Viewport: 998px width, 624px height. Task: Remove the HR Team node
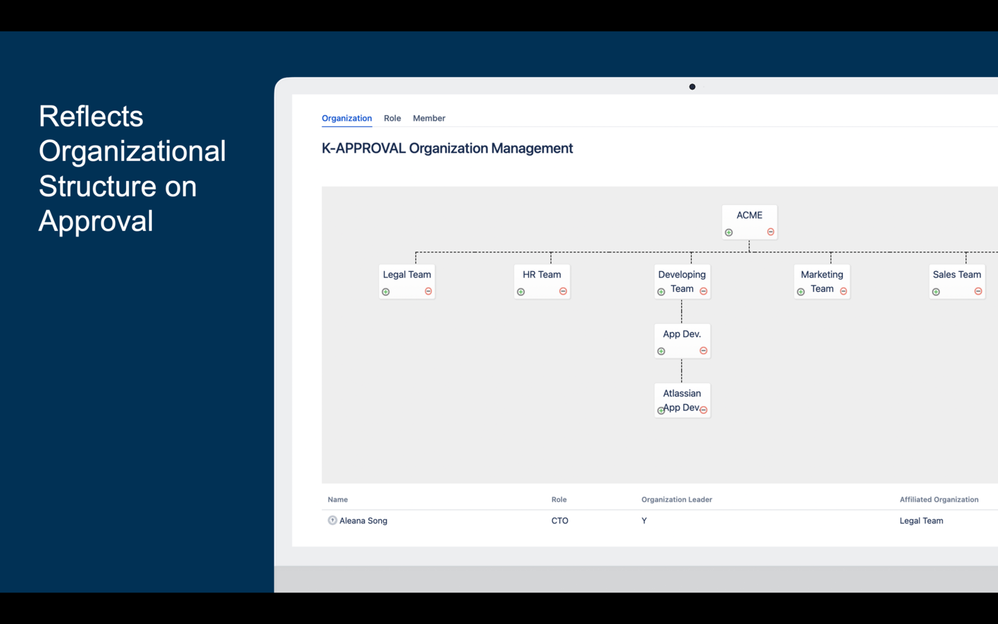563,291
